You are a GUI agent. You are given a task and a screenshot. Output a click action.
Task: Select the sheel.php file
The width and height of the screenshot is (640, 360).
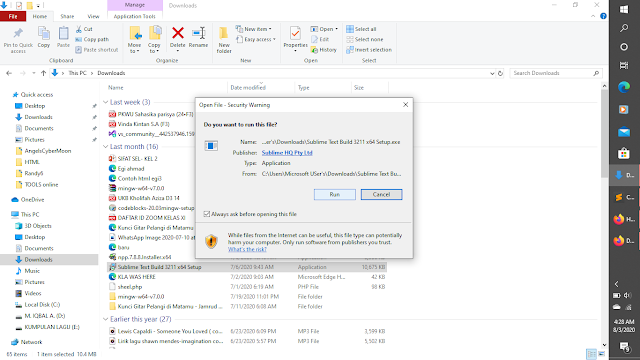130,287
